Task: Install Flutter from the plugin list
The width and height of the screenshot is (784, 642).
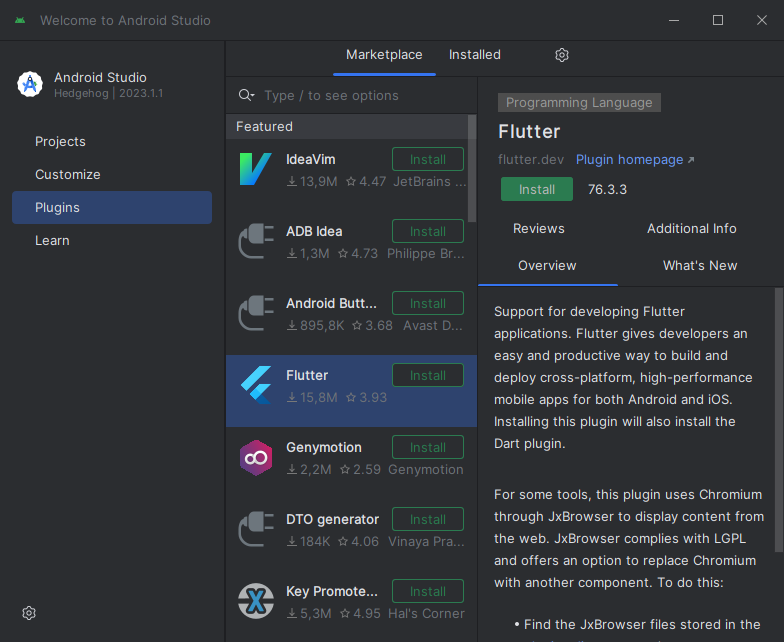Action: (428, 376)
